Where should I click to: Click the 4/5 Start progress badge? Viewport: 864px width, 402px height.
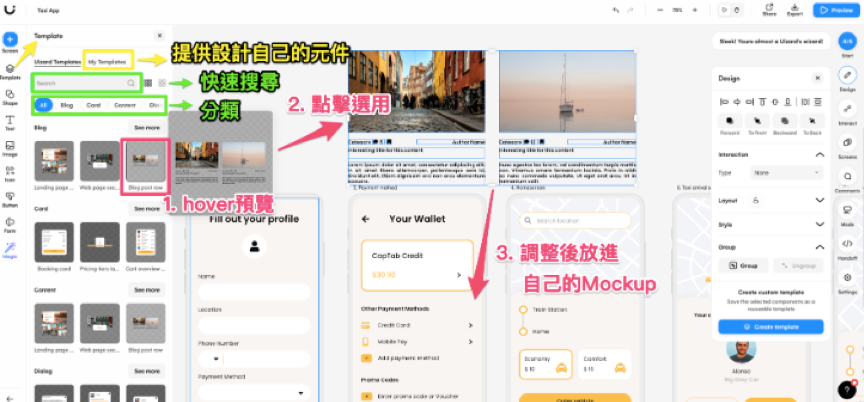[x=847, y=41]
